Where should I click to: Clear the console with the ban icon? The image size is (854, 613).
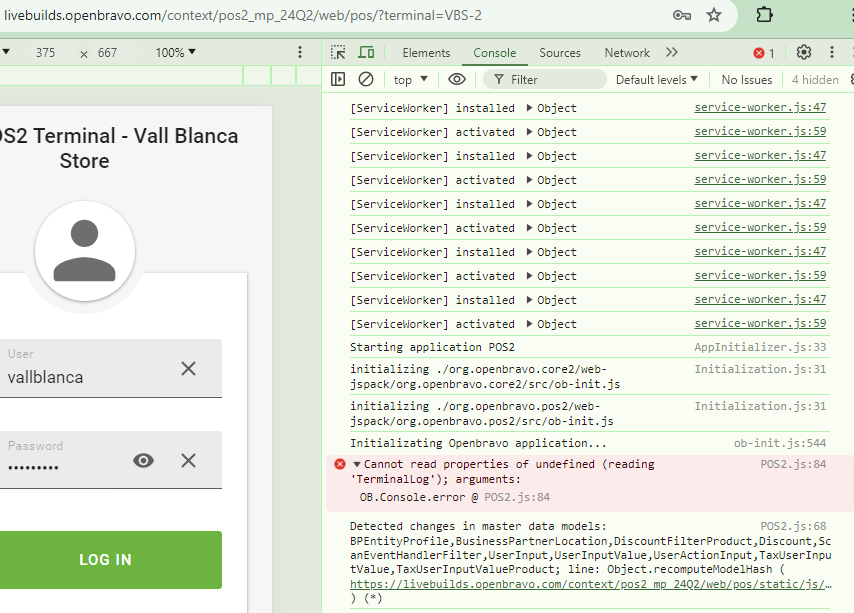pos(366,79)
